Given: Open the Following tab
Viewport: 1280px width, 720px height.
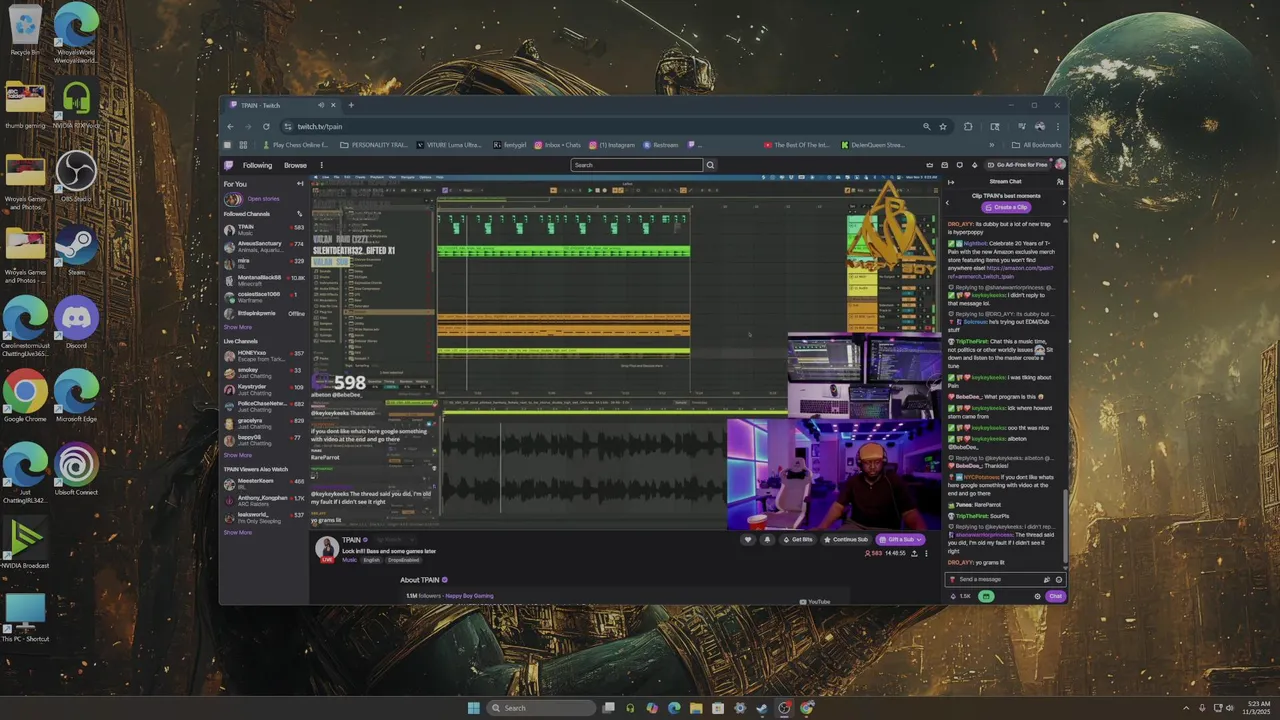Looking at the screenshot, I should pos(257,165).
